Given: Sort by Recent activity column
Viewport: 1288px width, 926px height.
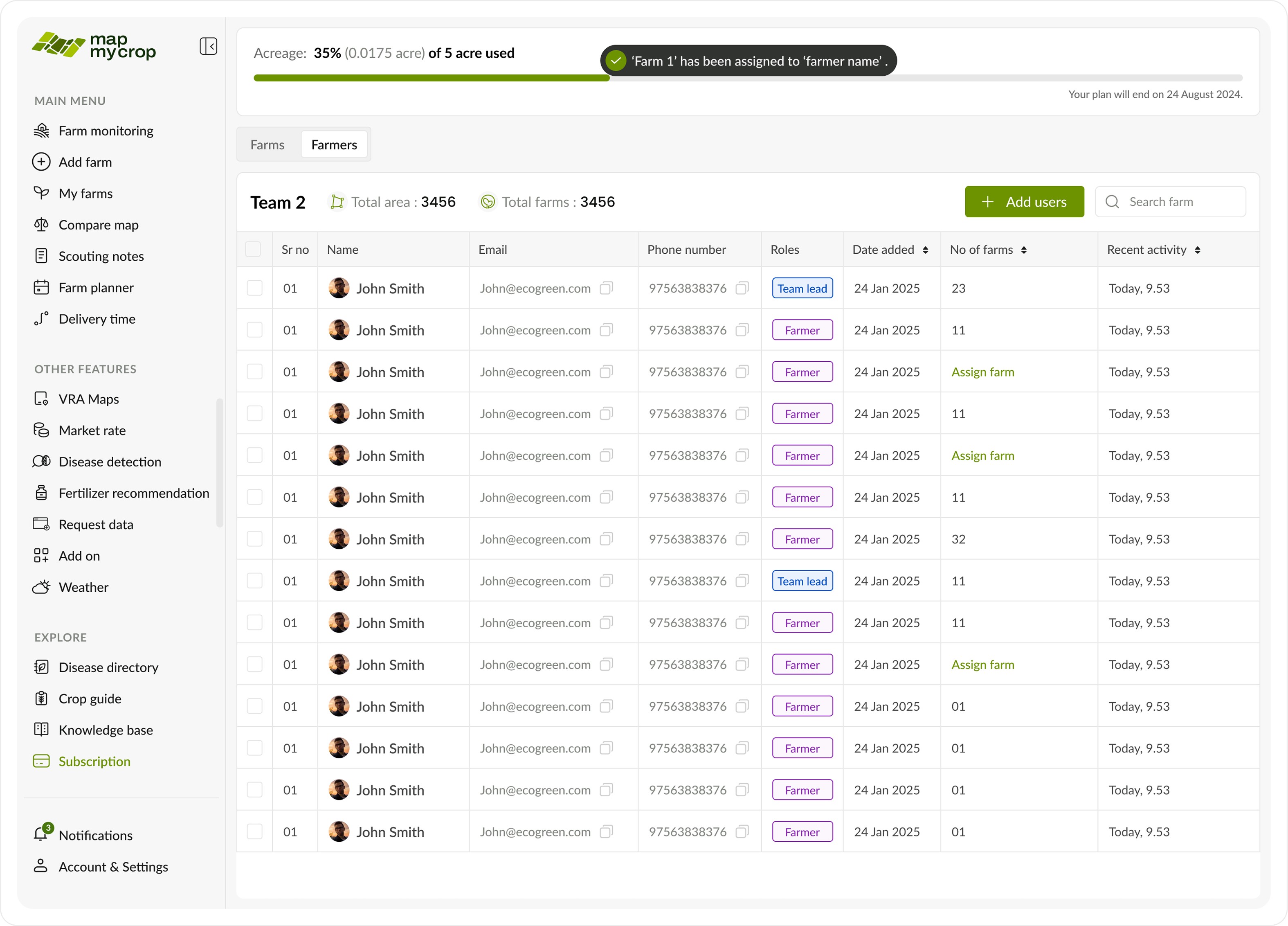Looking at the screenshot, I should coord(1197,250).
